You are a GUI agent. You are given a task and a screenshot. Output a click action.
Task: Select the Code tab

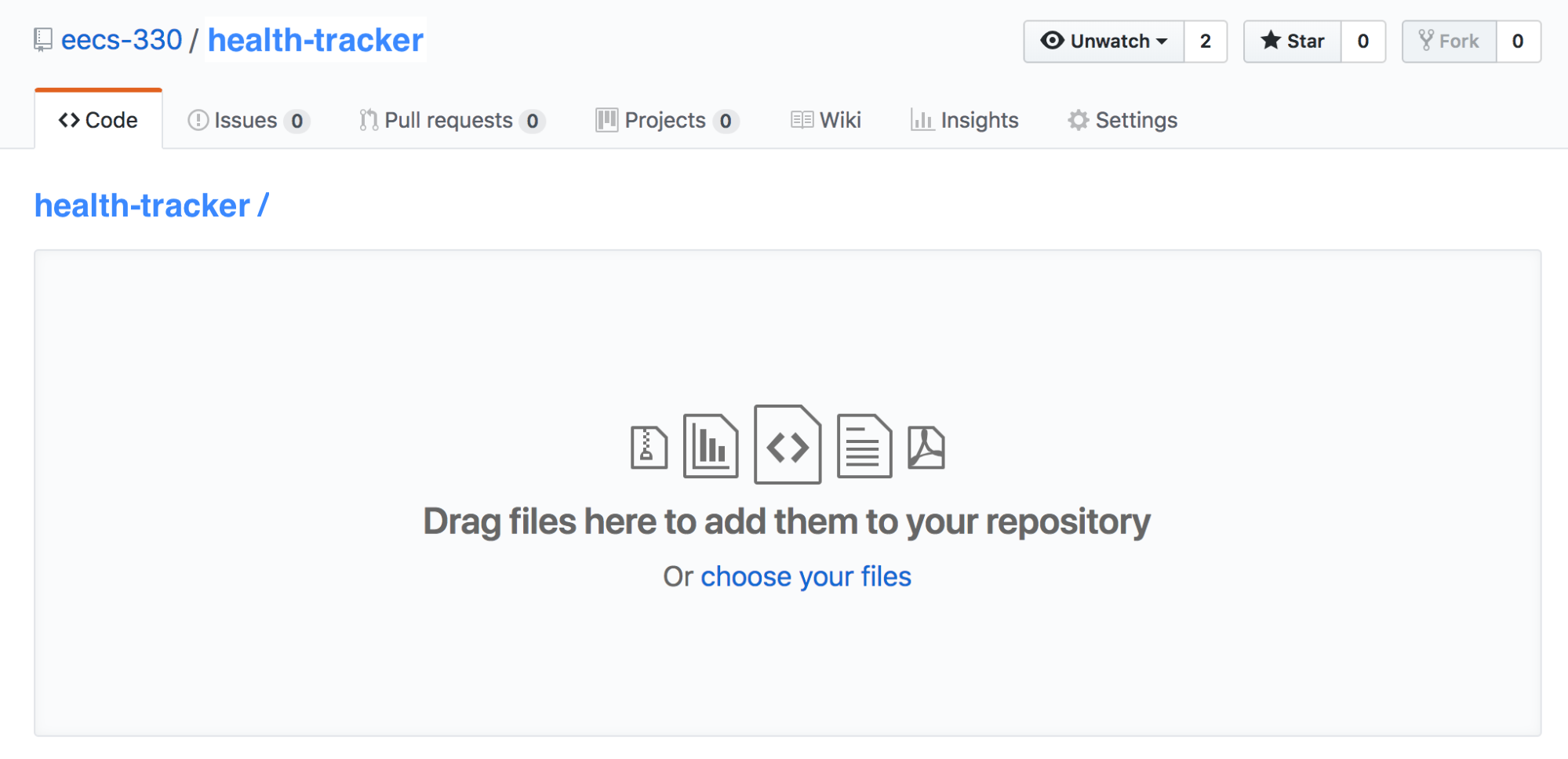click(99, 120)
